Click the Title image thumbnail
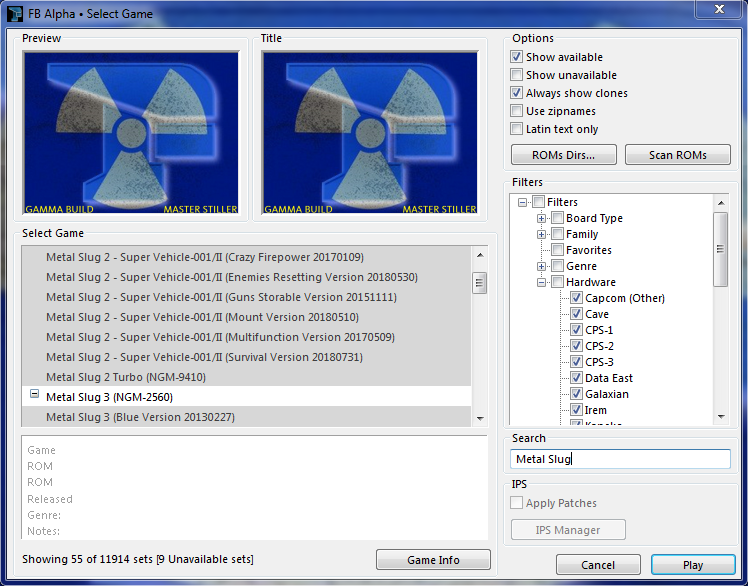 [370, 133]
